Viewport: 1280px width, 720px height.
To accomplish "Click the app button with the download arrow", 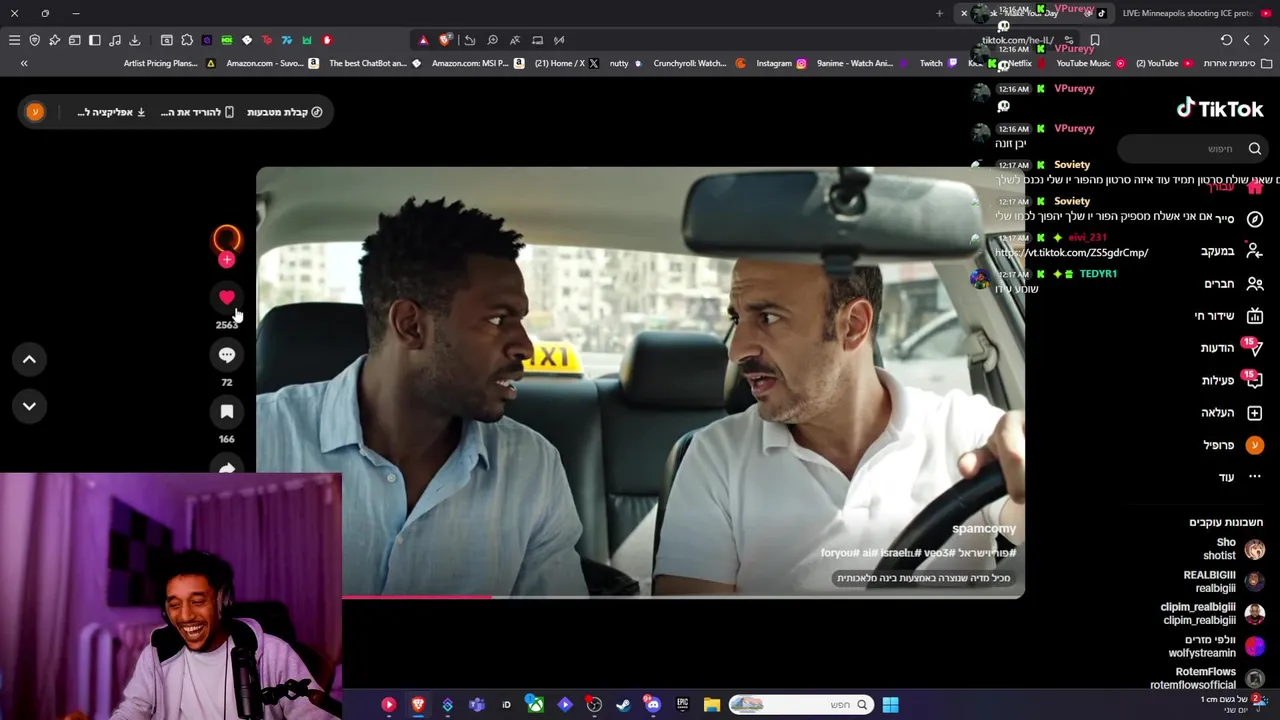I will coord(111,112).
